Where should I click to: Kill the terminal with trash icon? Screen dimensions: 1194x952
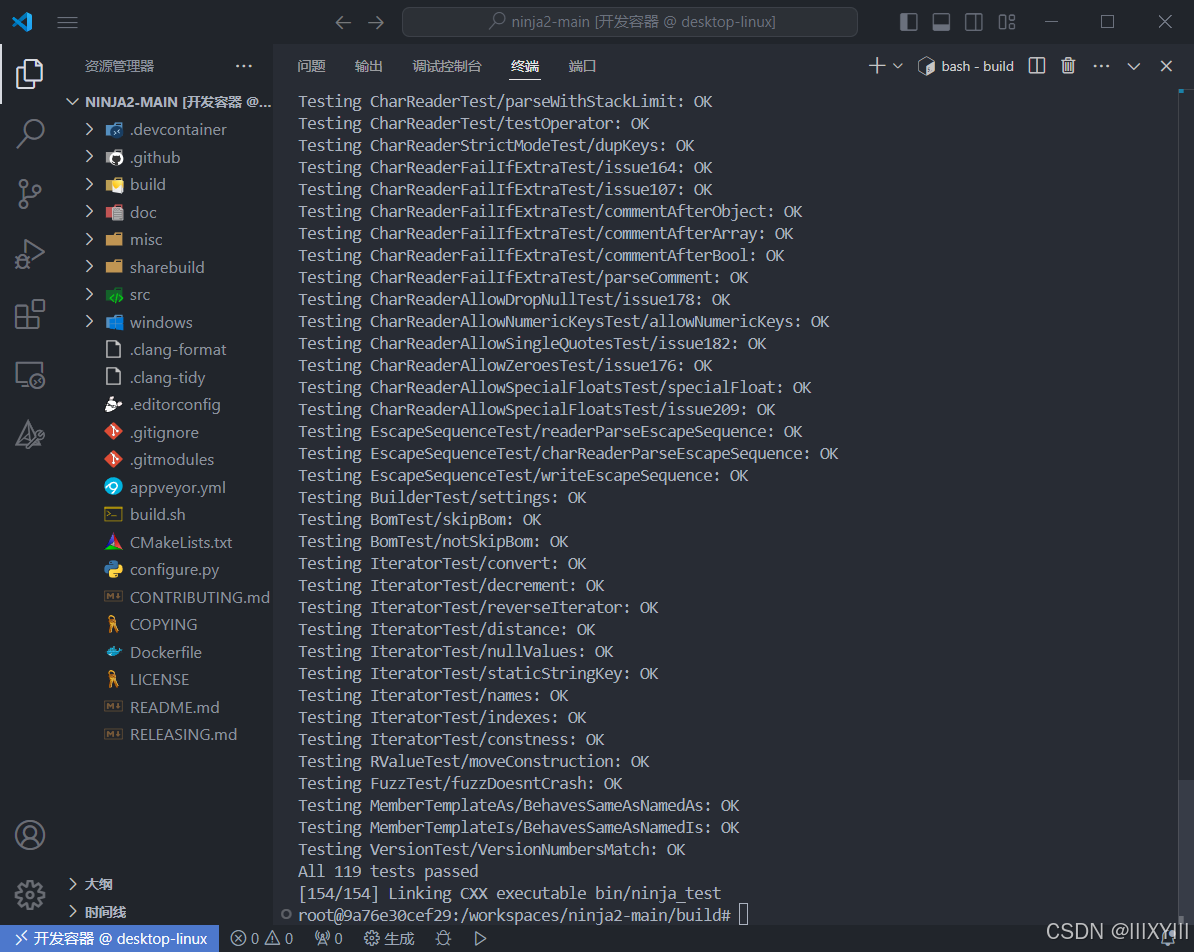1067,65
